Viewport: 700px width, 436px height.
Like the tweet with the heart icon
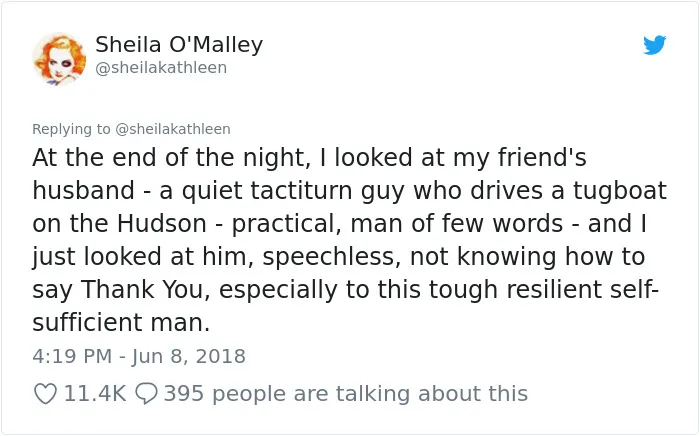pos(45,394)
